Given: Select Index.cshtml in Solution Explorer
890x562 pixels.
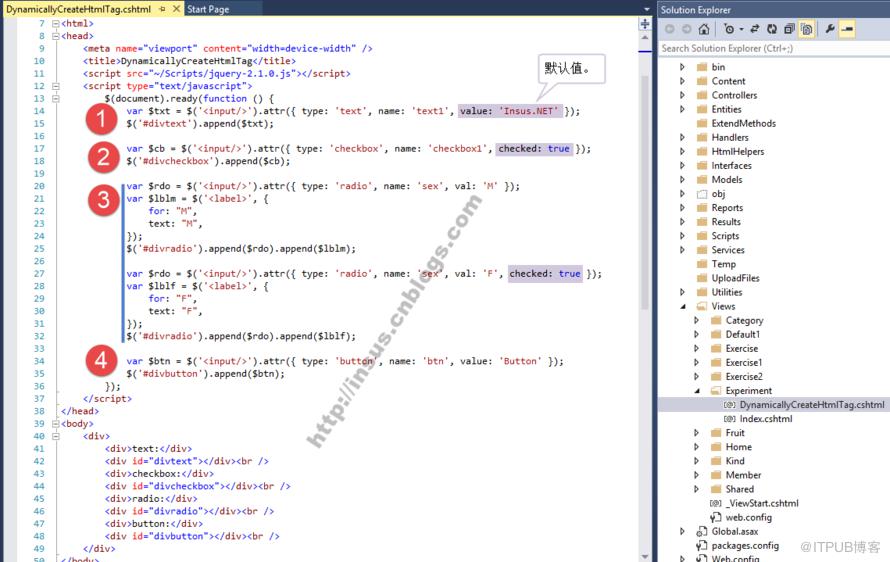Looking at the screenshot, I should coord(766,419).
